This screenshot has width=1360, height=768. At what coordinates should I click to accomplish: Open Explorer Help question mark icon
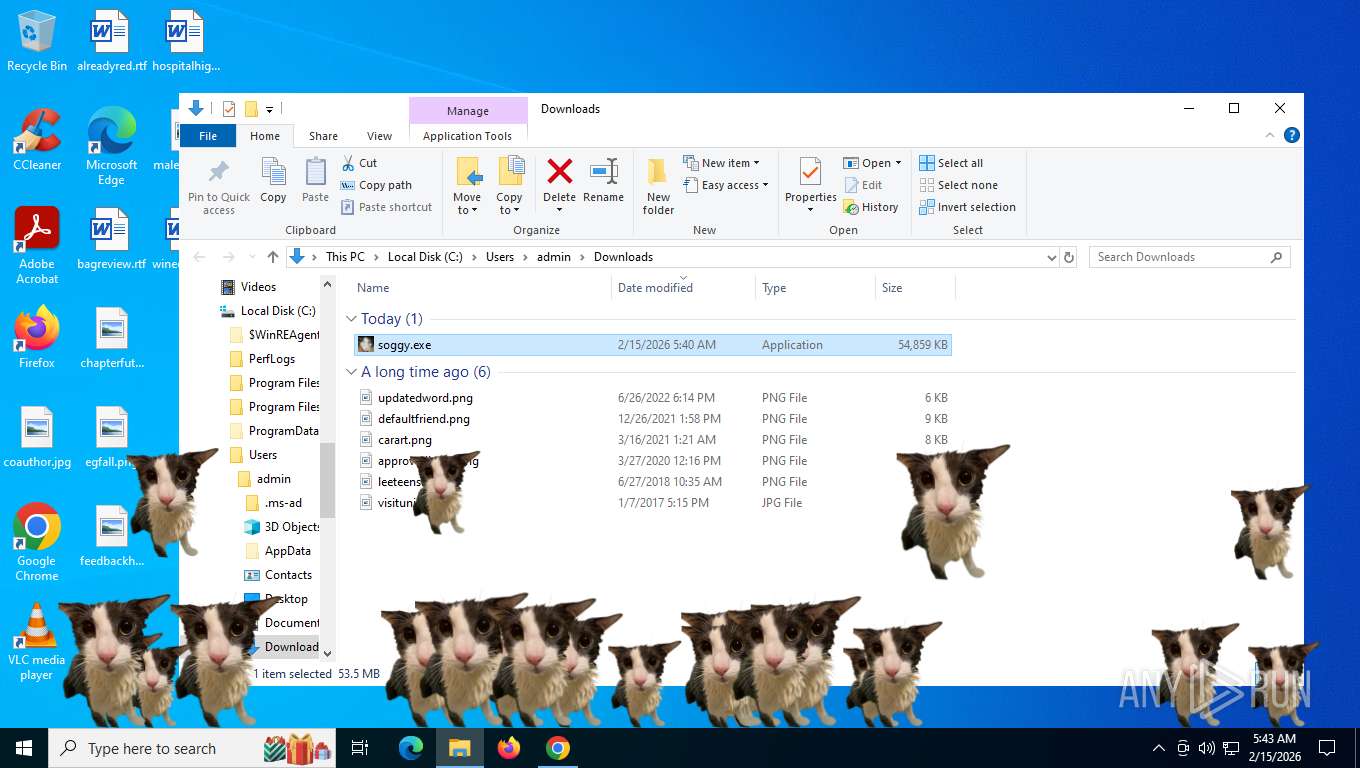(x=1292, y=135)
